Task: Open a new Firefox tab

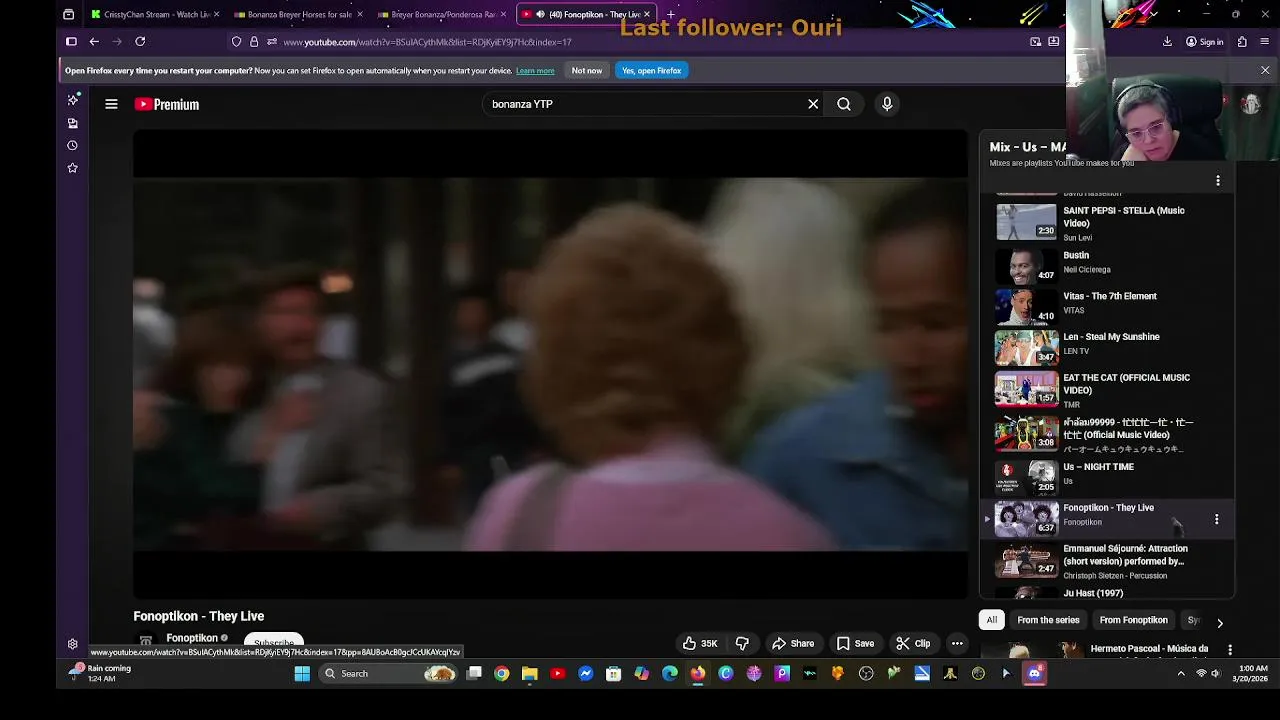Action: [x=671, y=15]
